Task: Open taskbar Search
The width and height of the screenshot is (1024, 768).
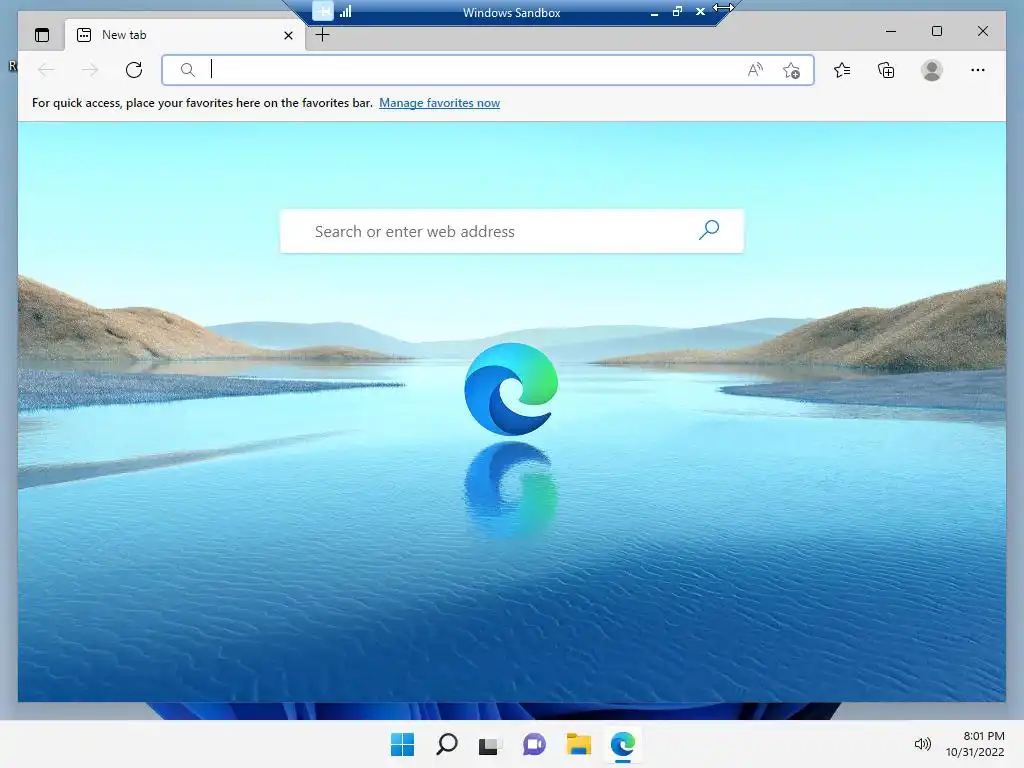Action: pyautogui.click(x=447, y=744)
